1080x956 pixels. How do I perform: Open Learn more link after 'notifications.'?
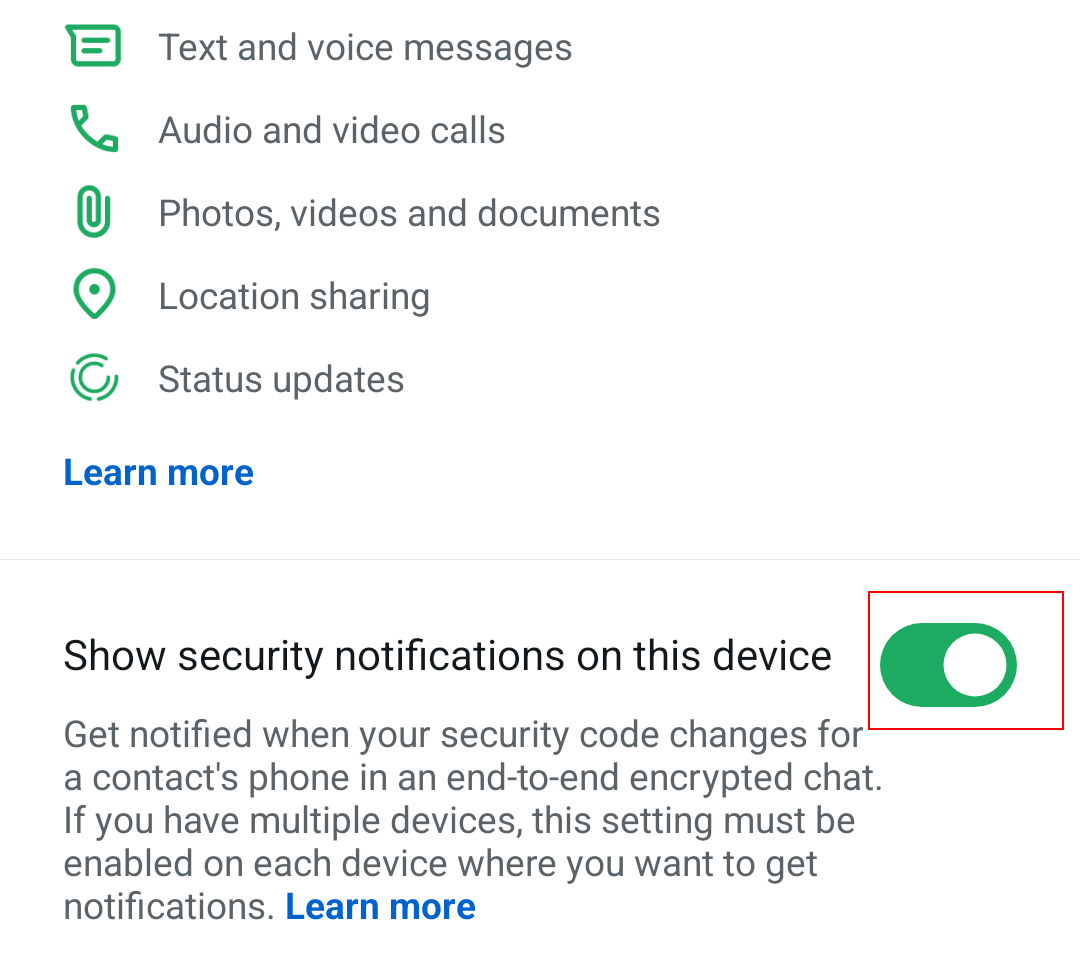coord(380,907)
